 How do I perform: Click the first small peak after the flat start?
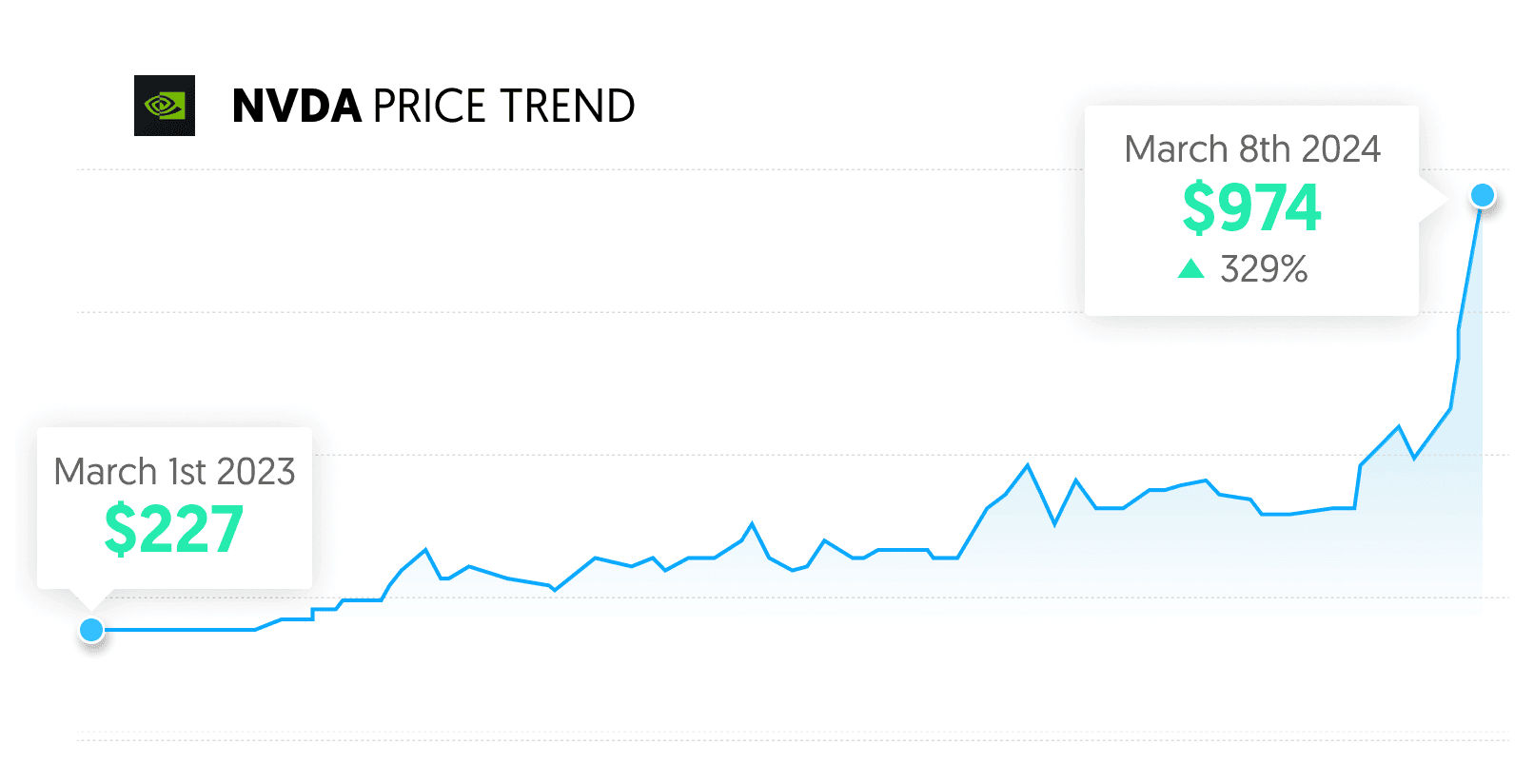(425, 550)
